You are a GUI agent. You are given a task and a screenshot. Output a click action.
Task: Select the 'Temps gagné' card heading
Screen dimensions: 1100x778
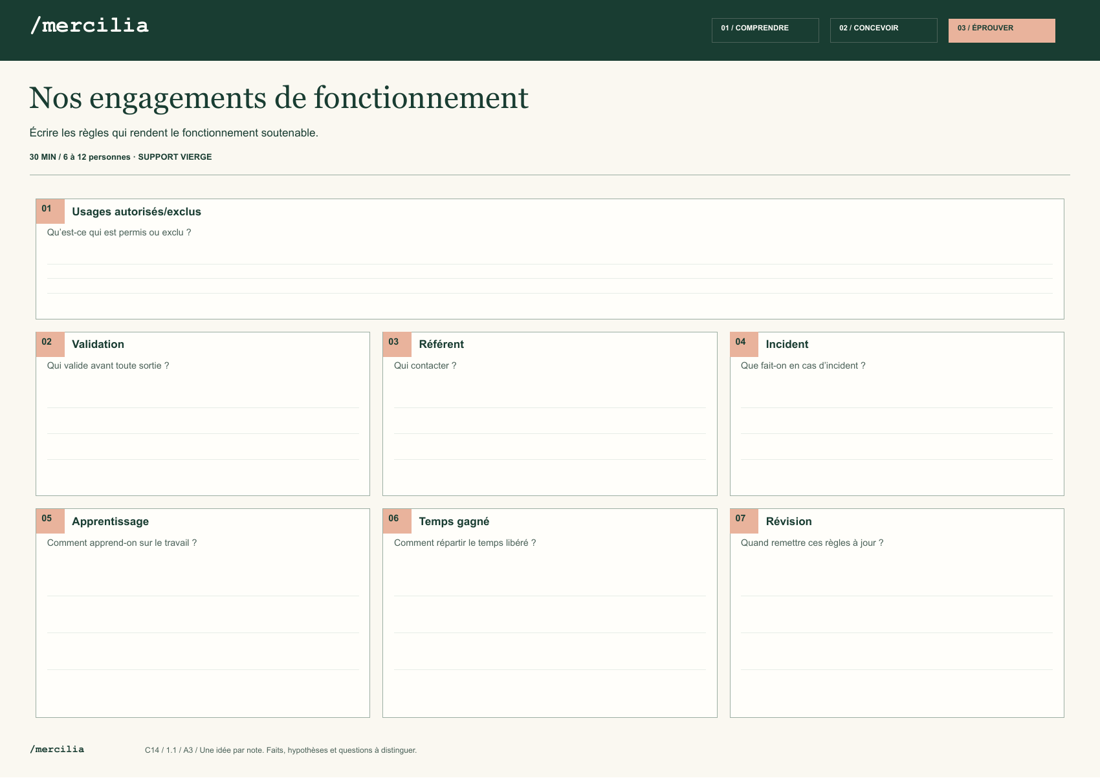coord(454,521)
